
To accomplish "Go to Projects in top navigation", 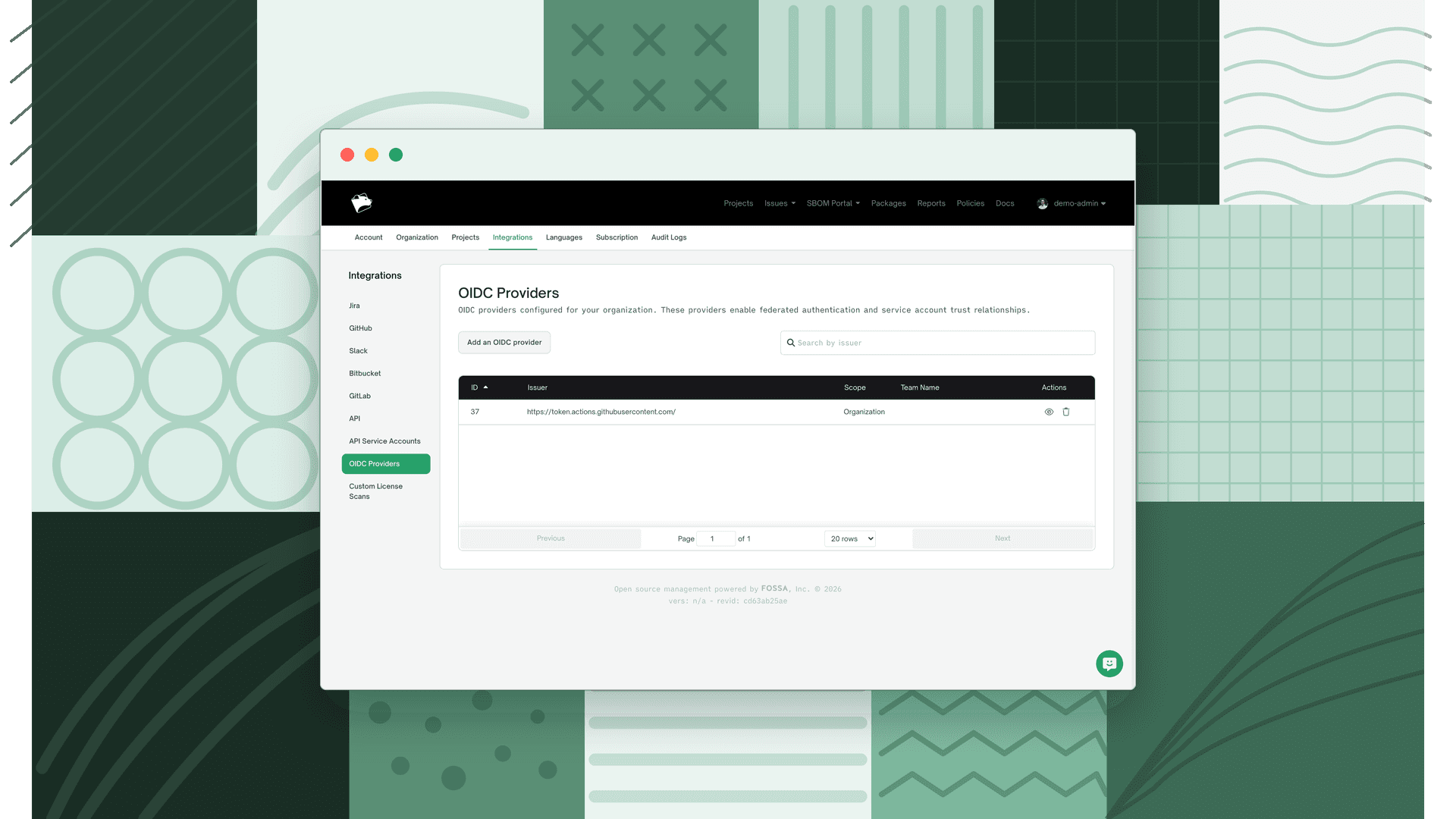I will 738,203.
